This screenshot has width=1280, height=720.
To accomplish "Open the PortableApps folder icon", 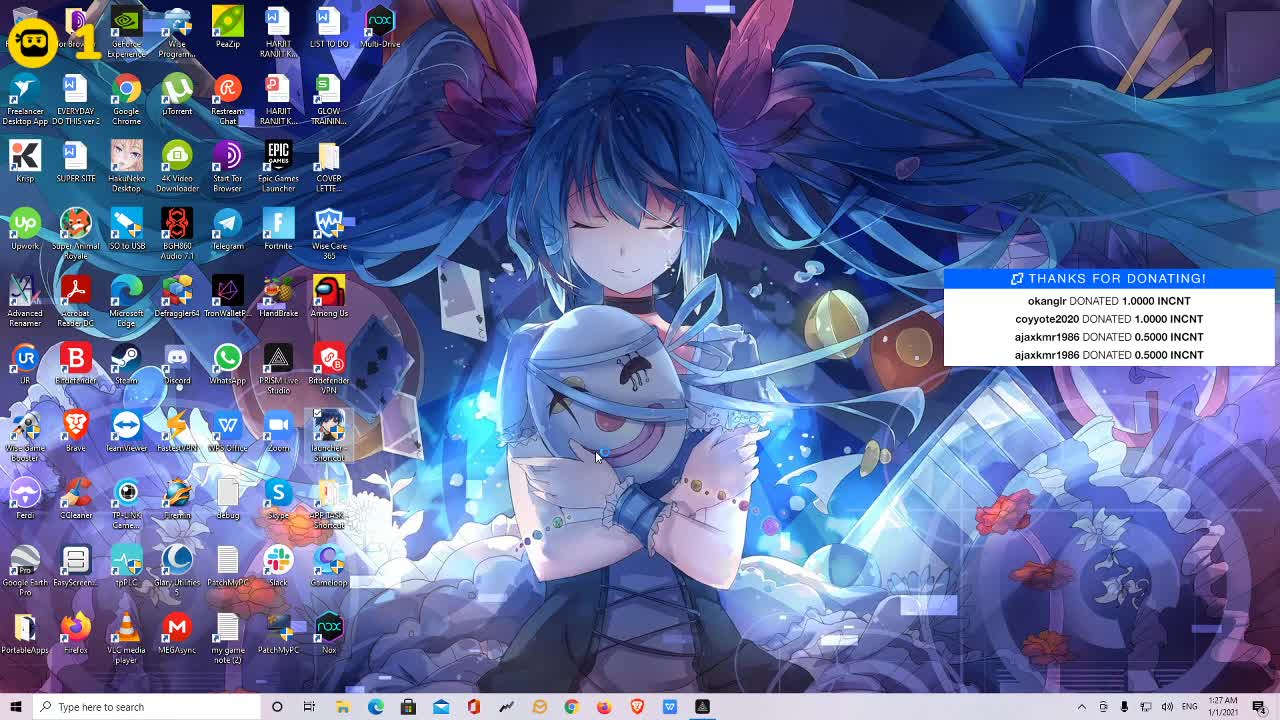I will (x=25, y=632).
